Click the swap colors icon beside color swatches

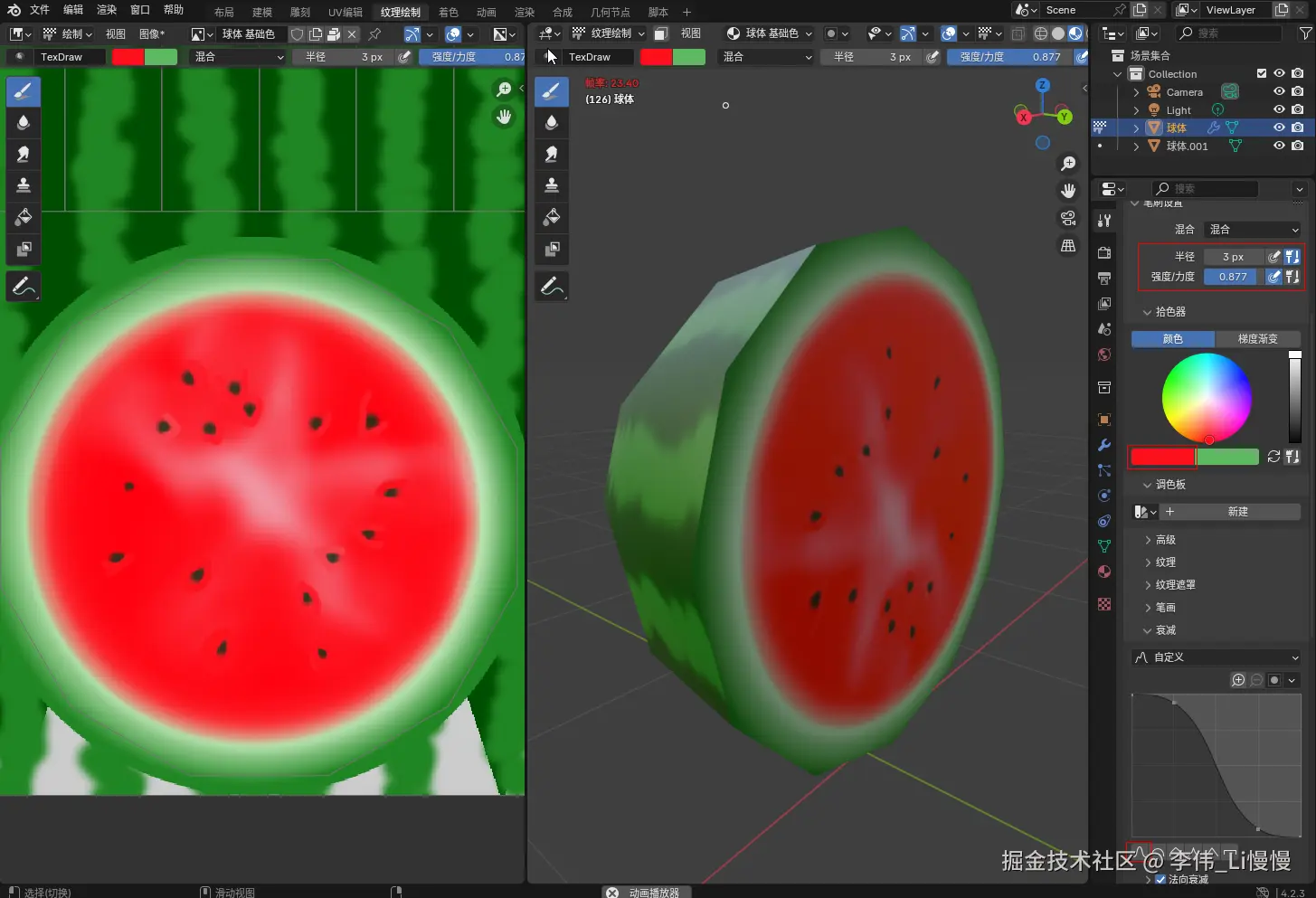point(1273,457)
